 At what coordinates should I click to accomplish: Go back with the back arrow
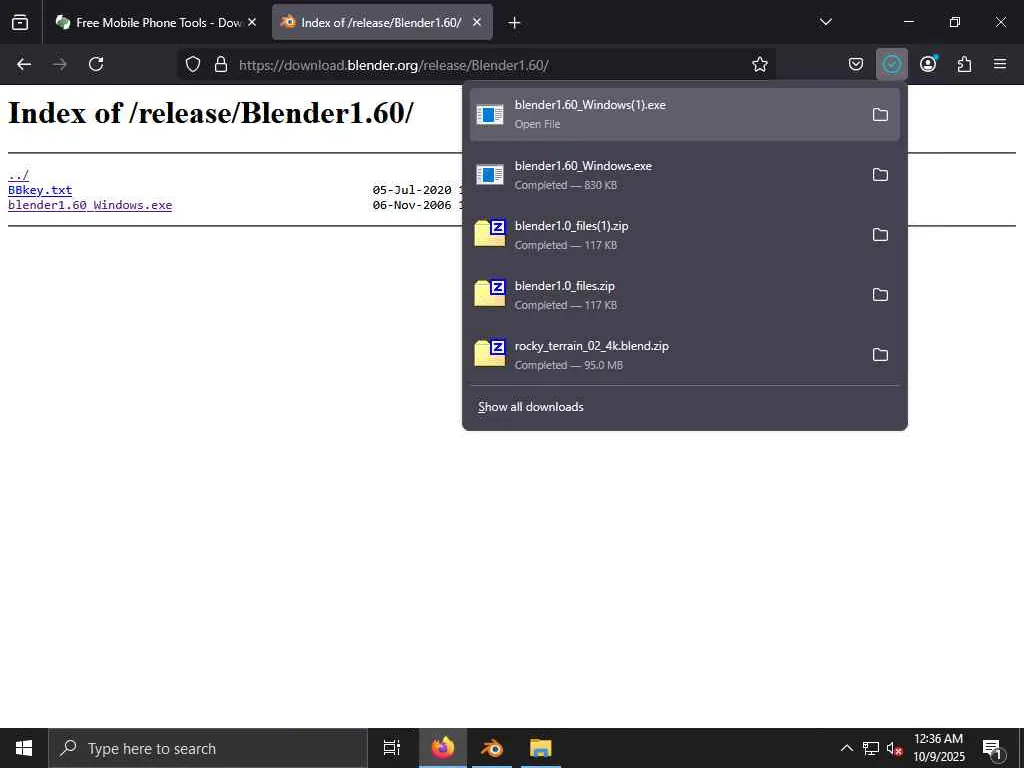(24, 64)
